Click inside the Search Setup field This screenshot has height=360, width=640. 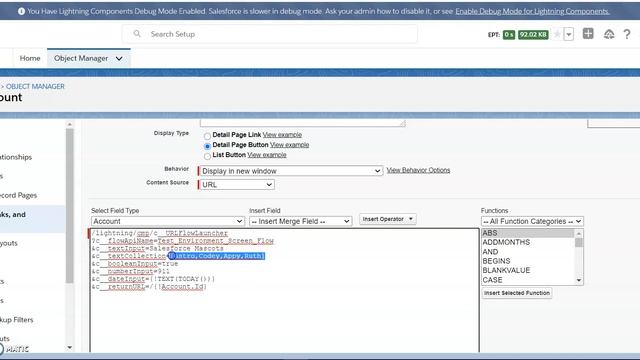point(269,34)
